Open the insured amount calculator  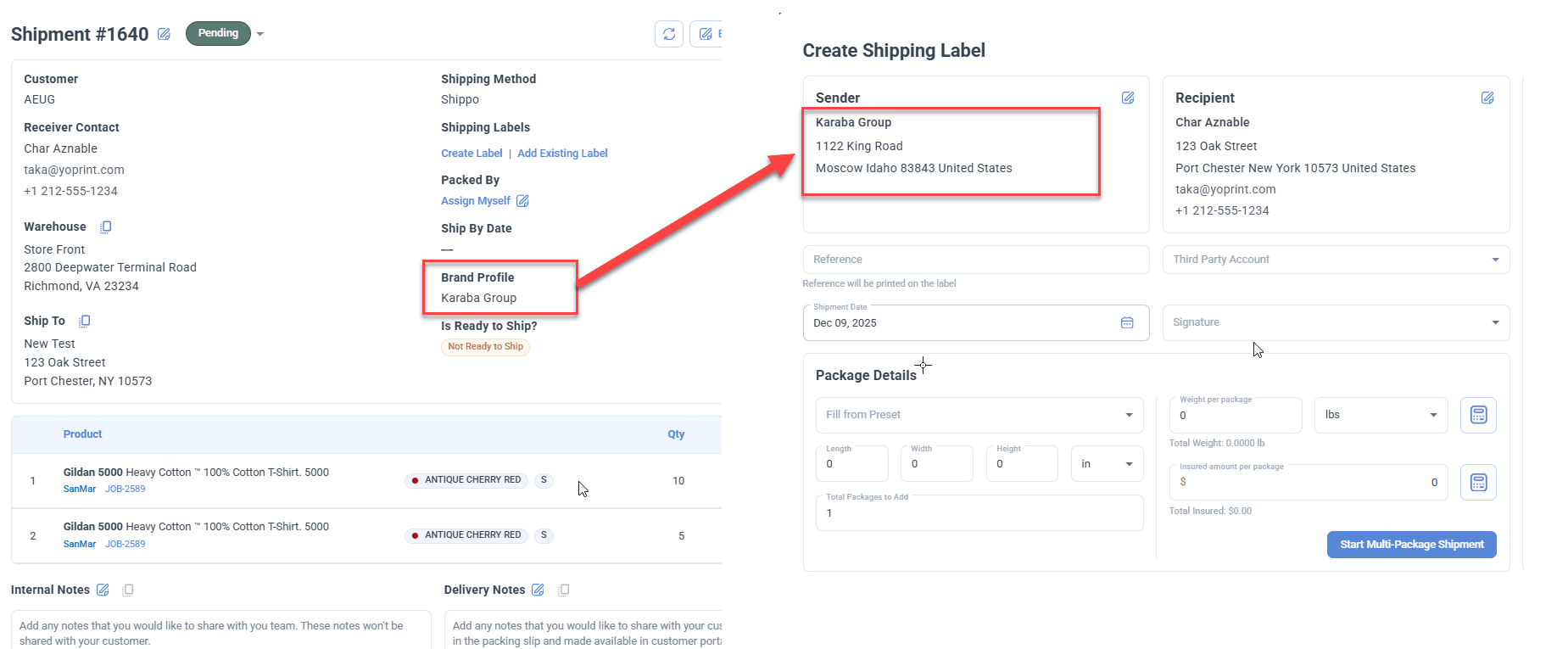(1478, 482)
